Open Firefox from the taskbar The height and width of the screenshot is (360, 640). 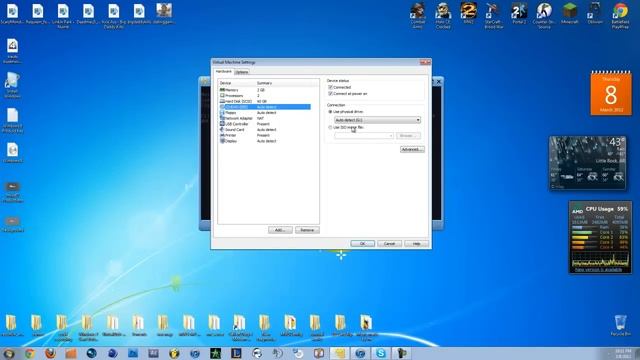pos(50,353)
